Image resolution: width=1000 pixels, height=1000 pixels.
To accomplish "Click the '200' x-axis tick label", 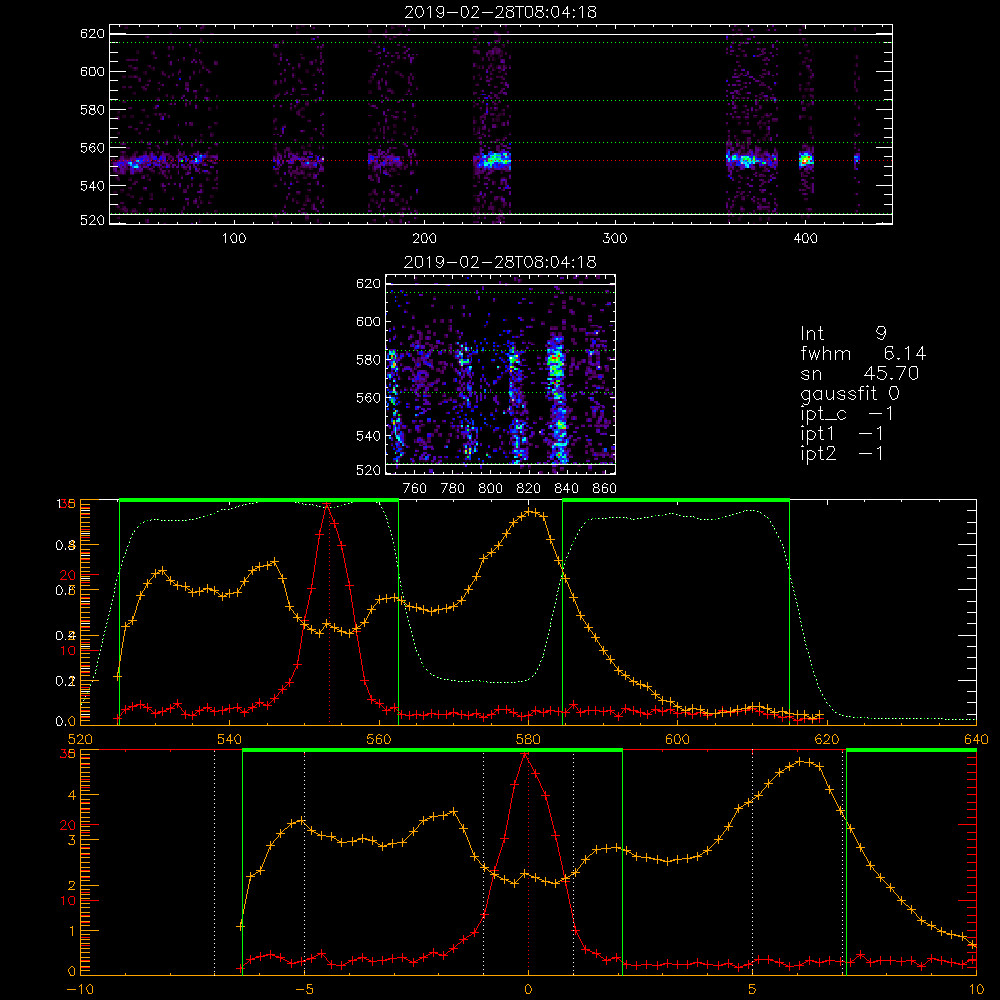I will coord(424,238).
